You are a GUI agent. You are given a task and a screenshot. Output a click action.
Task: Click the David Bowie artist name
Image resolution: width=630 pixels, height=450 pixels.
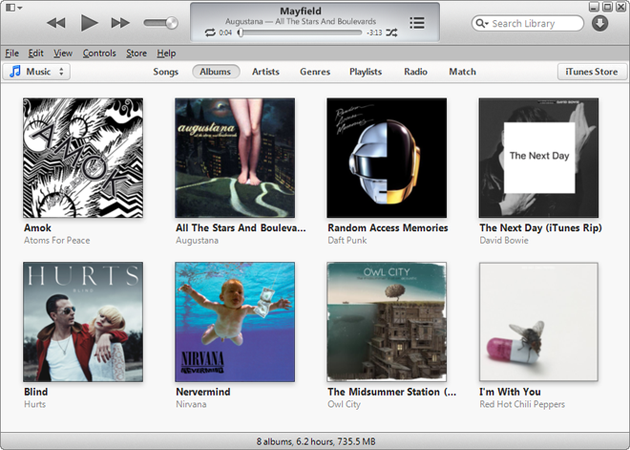click(504, 240)
